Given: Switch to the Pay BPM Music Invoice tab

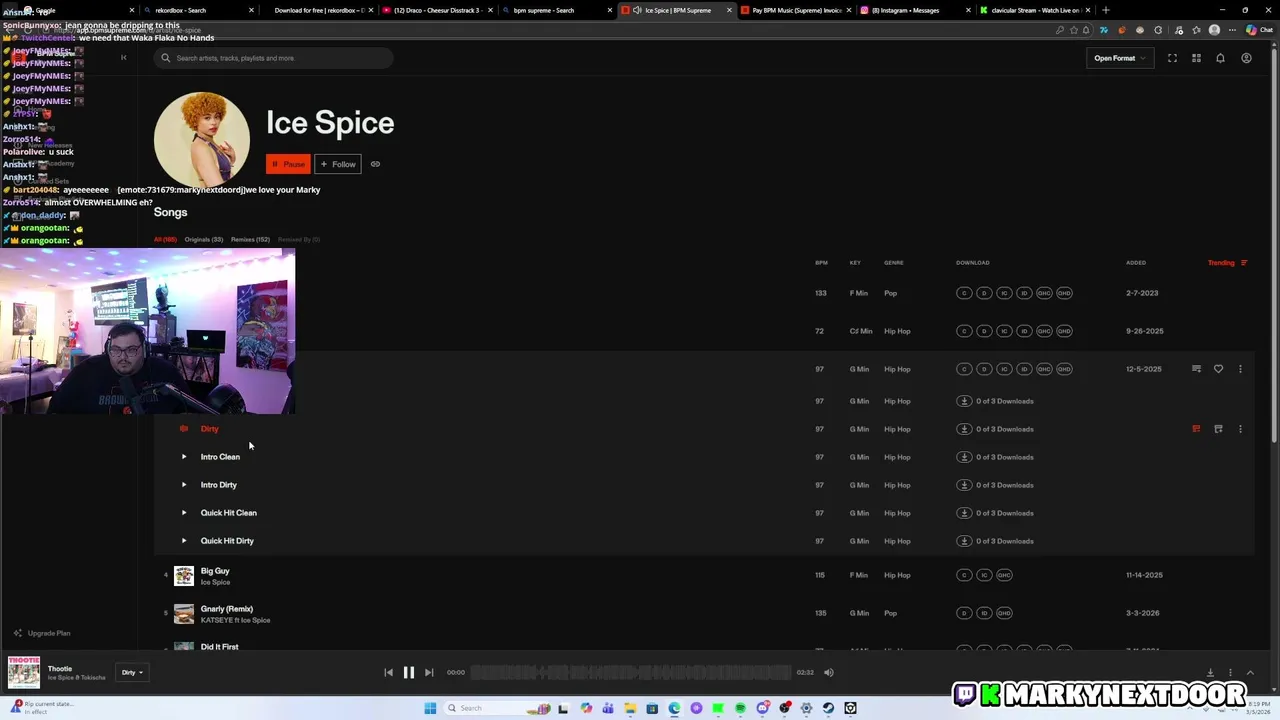Looking at the screenshot, I should click(x=795, y=10).
